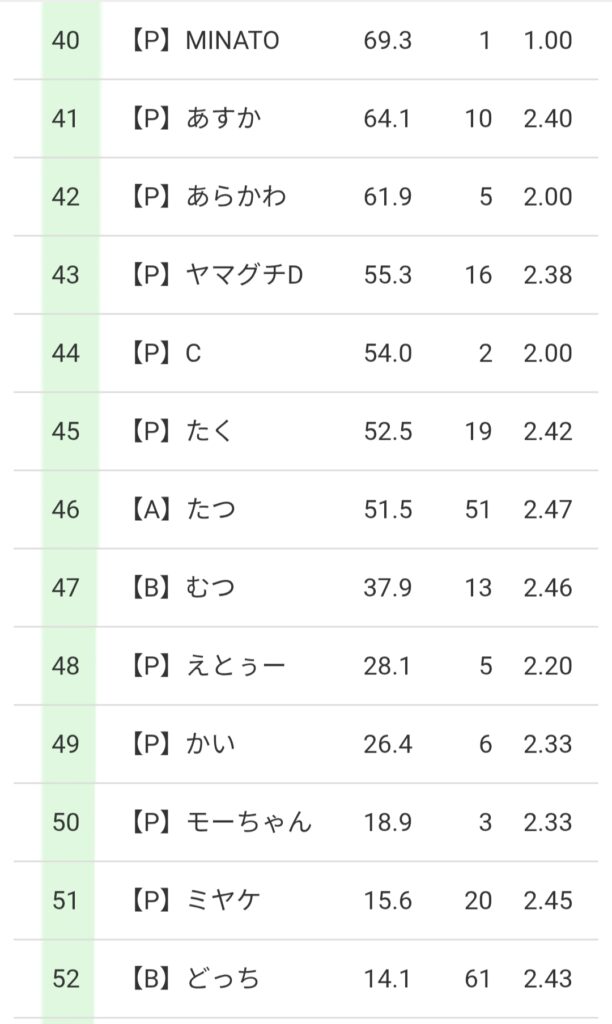Image resolution: width=612 pixels, height=1024 pixels.
Task: Click player name かい
Action: coord(210,744)
